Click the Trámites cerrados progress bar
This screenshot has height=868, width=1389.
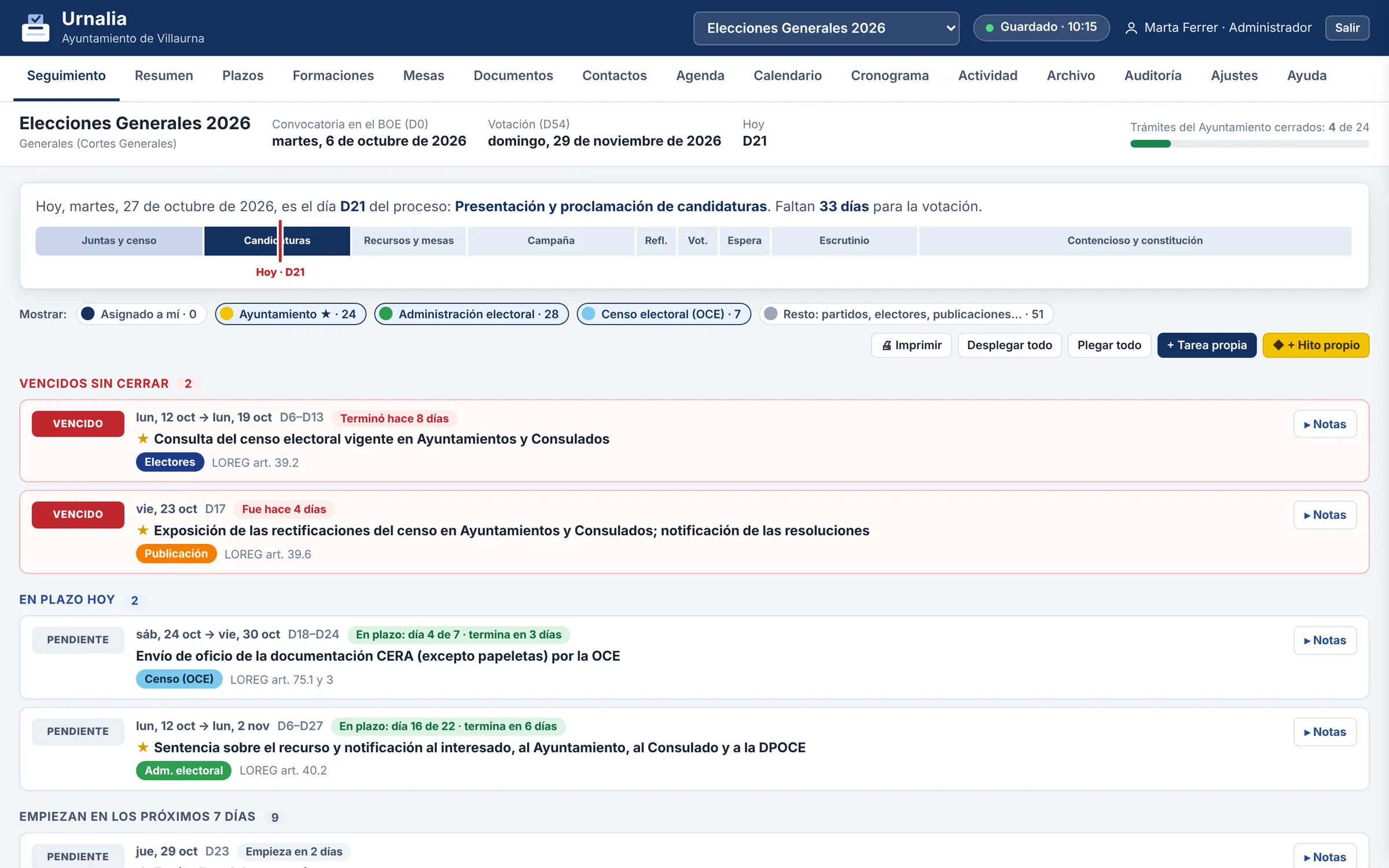tap(1250, 144)
